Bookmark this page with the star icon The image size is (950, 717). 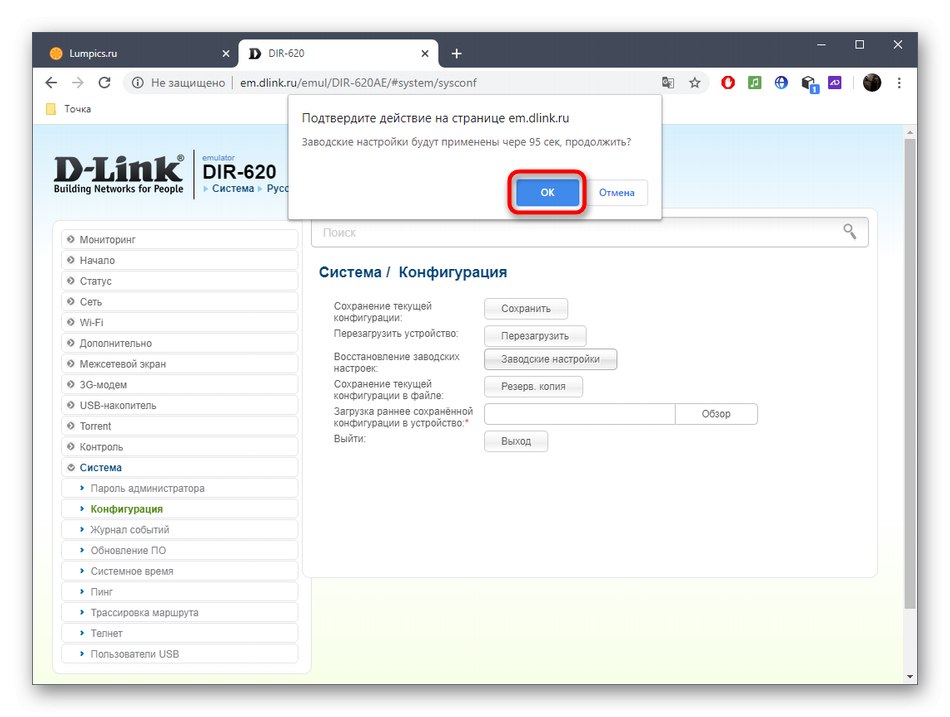[x=694, y=82]
